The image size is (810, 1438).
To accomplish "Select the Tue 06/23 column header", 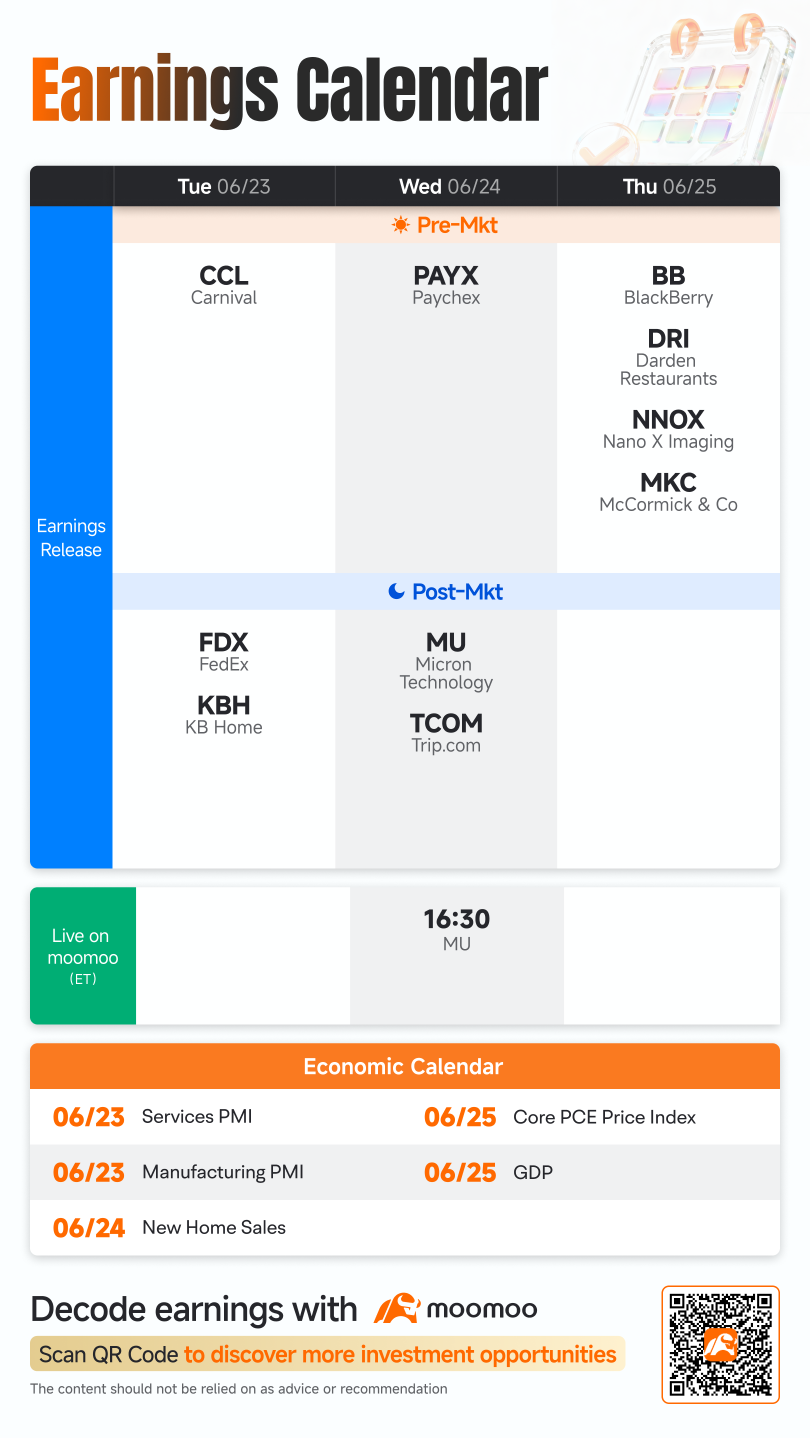I will [x=224, y=187].
